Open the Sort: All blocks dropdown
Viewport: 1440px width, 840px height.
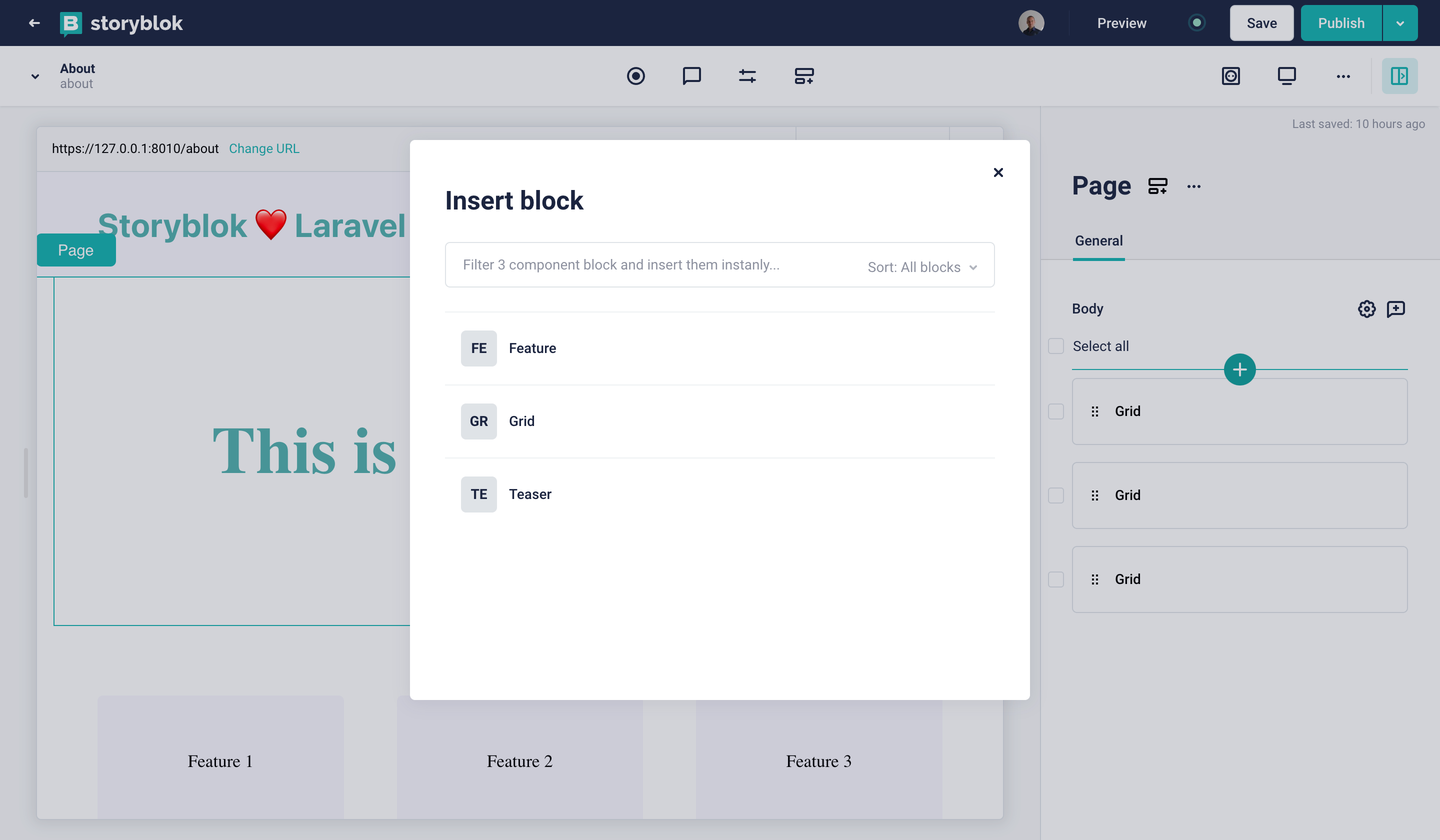[x=922, y=267]
